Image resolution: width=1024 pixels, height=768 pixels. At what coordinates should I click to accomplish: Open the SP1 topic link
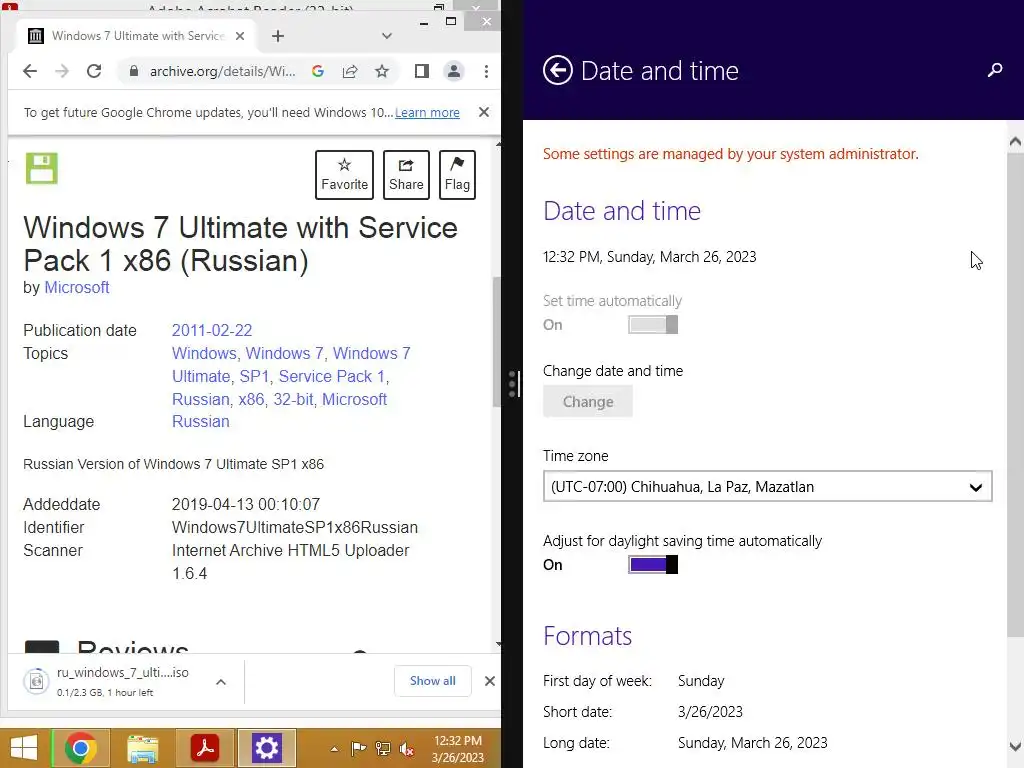tap(254, 376)
